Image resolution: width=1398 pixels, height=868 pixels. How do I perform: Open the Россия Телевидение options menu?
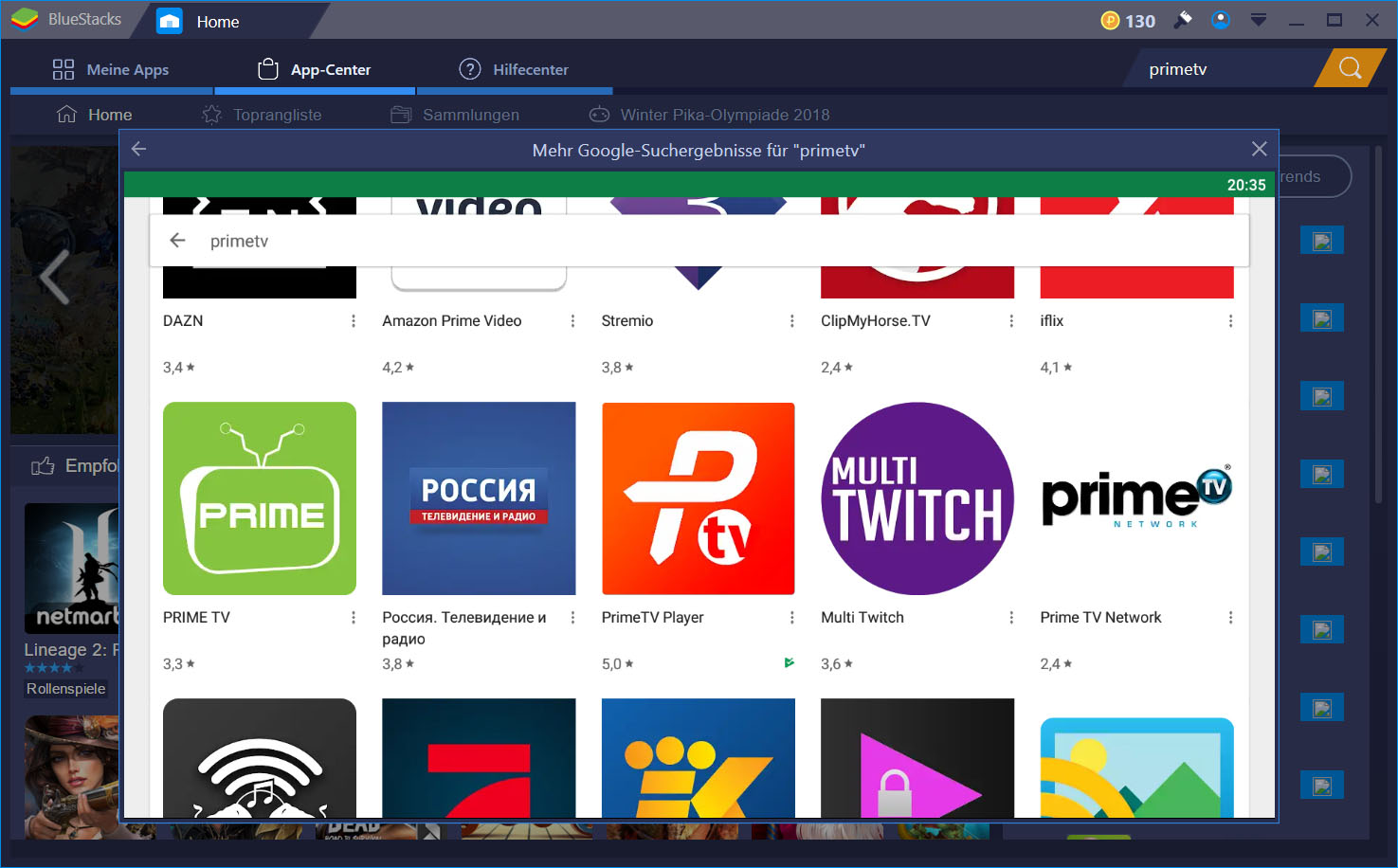572,618
